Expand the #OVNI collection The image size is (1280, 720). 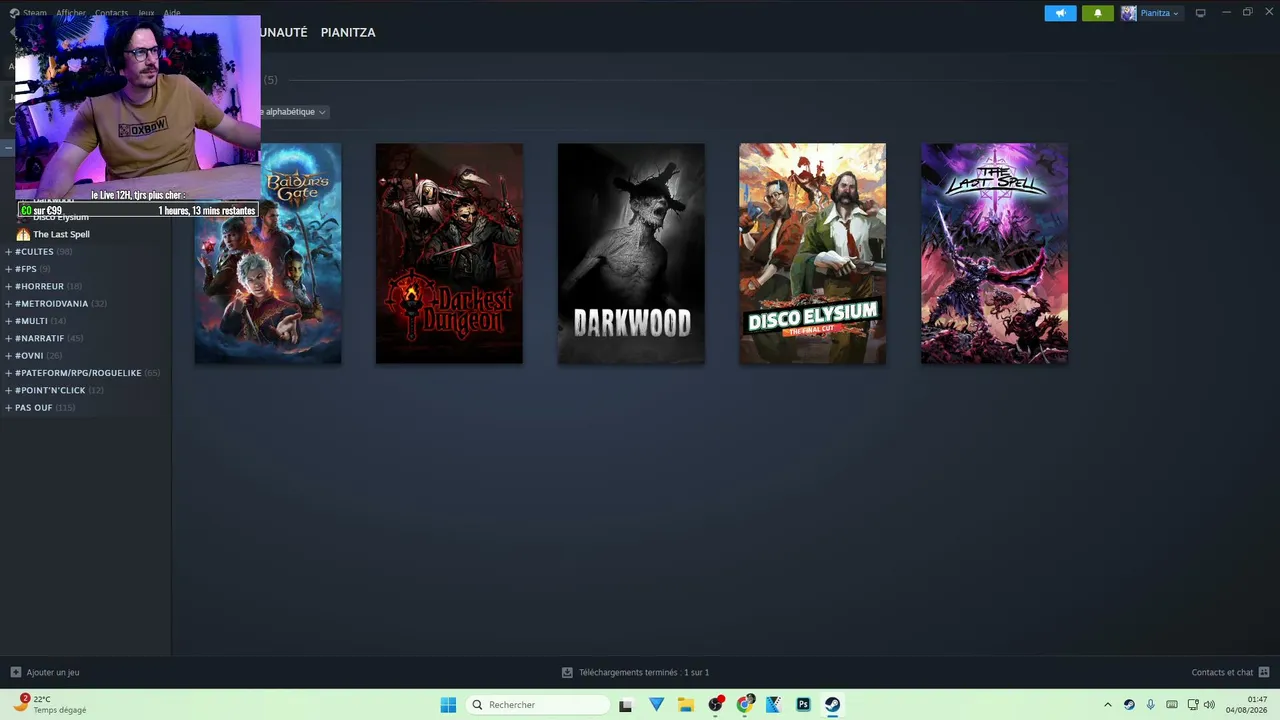click(x=8, y=356)
